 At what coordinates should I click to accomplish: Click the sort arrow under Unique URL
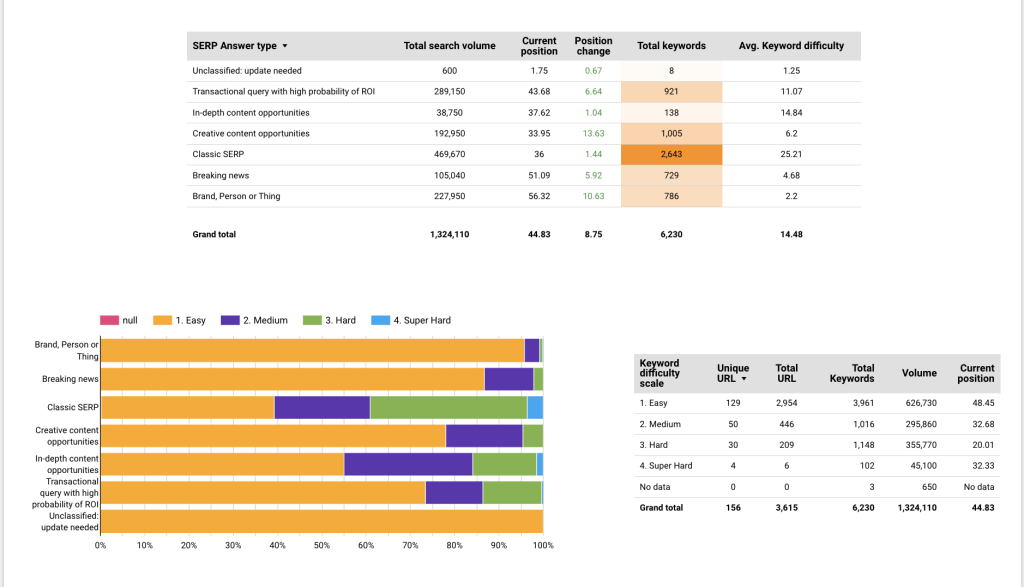[743, 379]
